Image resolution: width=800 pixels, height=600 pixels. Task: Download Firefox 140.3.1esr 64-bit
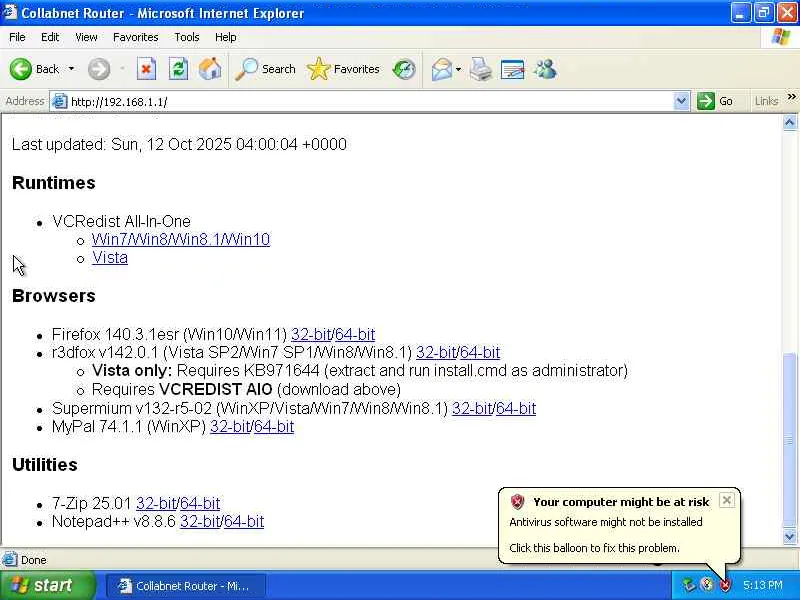tap(355, 334)
